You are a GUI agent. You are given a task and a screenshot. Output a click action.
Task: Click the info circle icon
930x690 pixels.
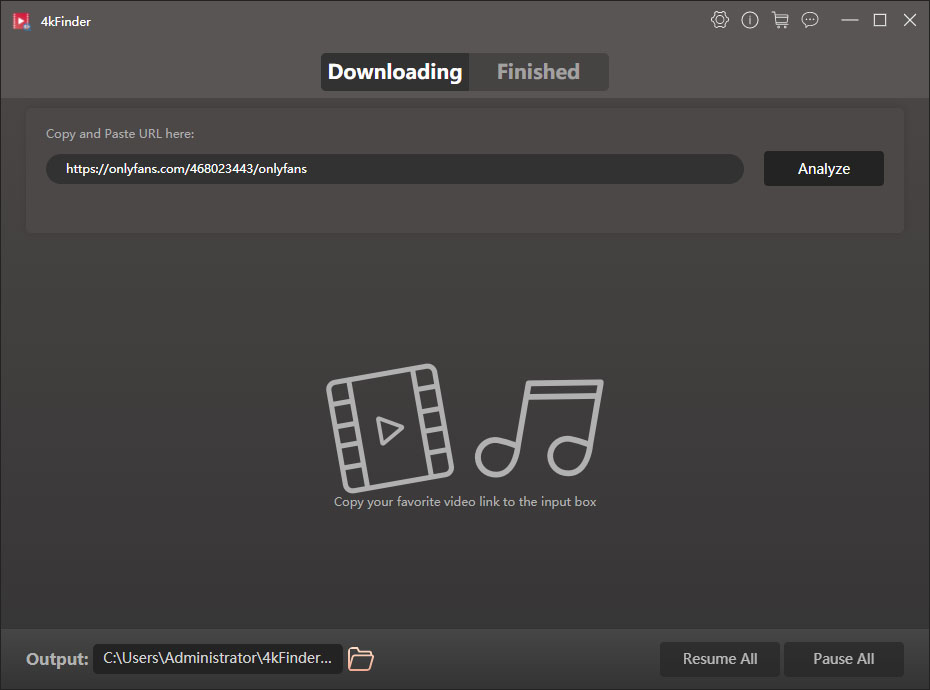coord(750,20)
